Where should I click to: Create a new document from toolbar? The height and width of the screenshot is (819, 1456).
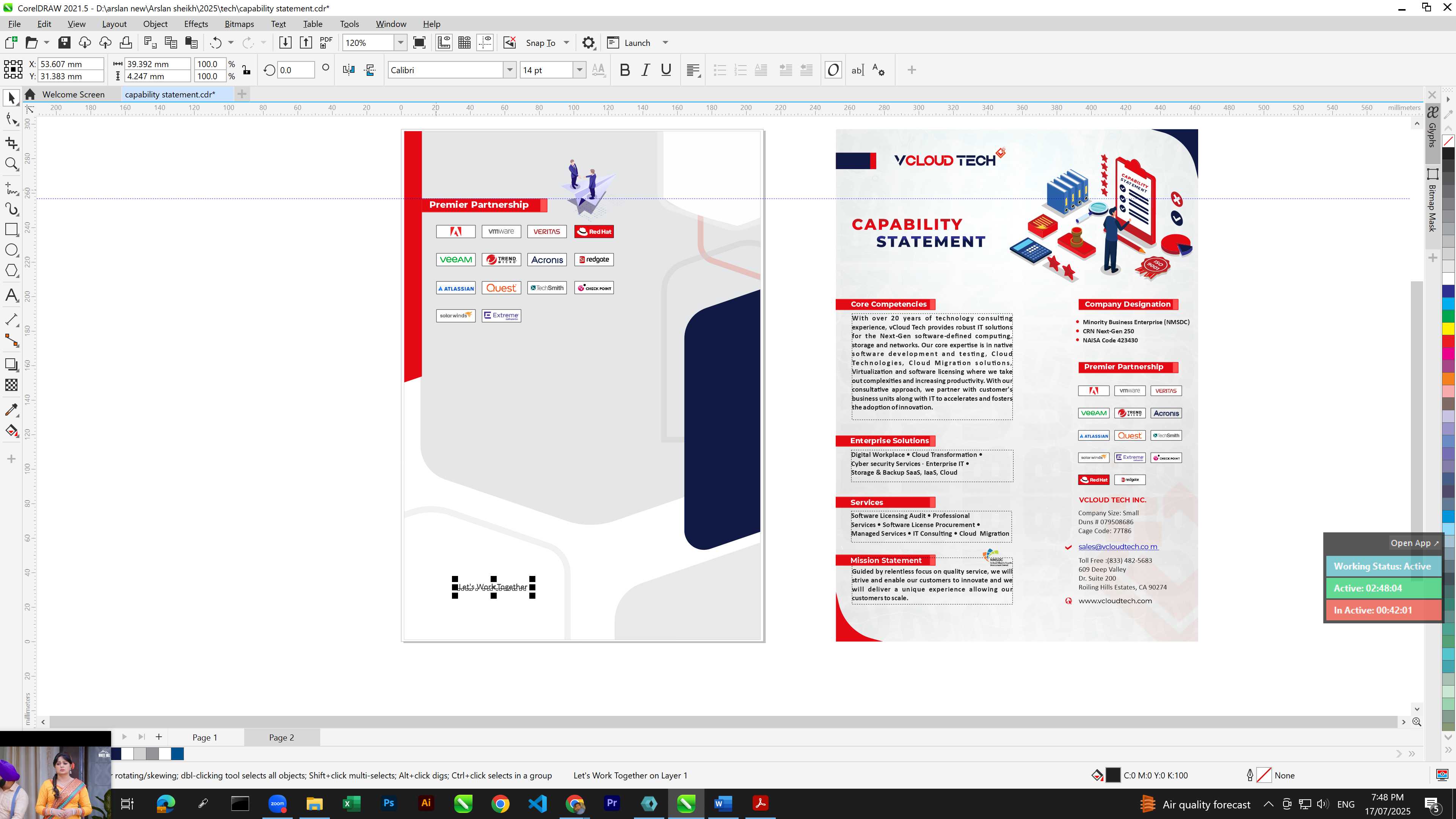tap(11, 42)
